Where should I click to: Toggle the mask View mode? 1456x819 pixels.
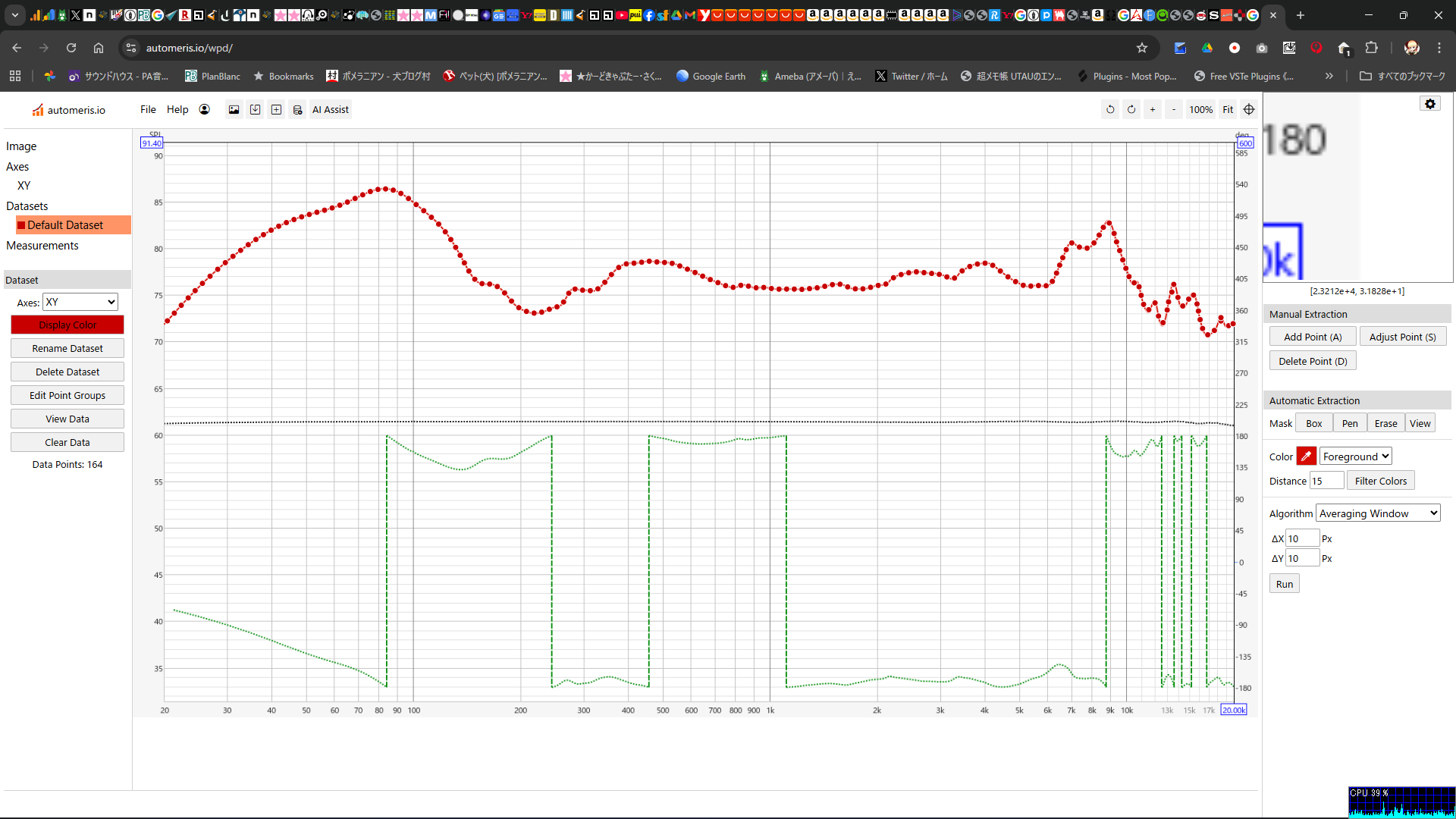click(x=1420, y=424)
